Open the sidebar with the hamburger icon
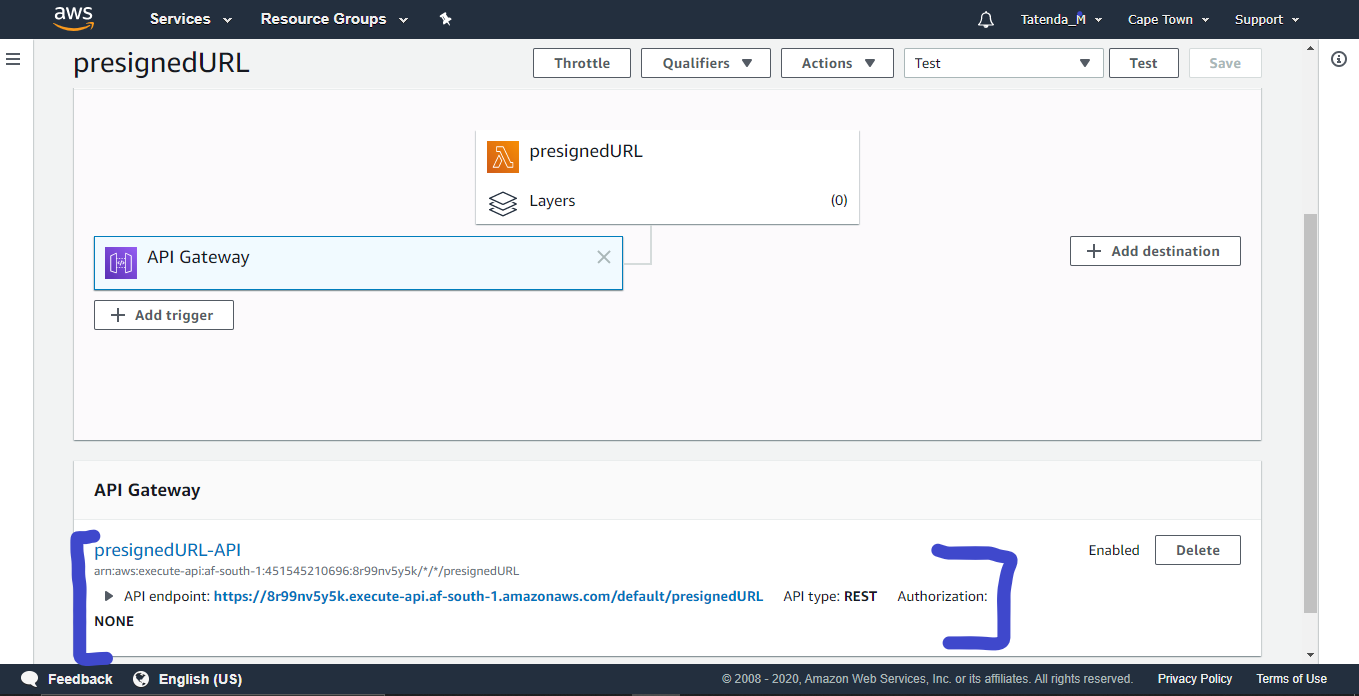 point(13,59)
